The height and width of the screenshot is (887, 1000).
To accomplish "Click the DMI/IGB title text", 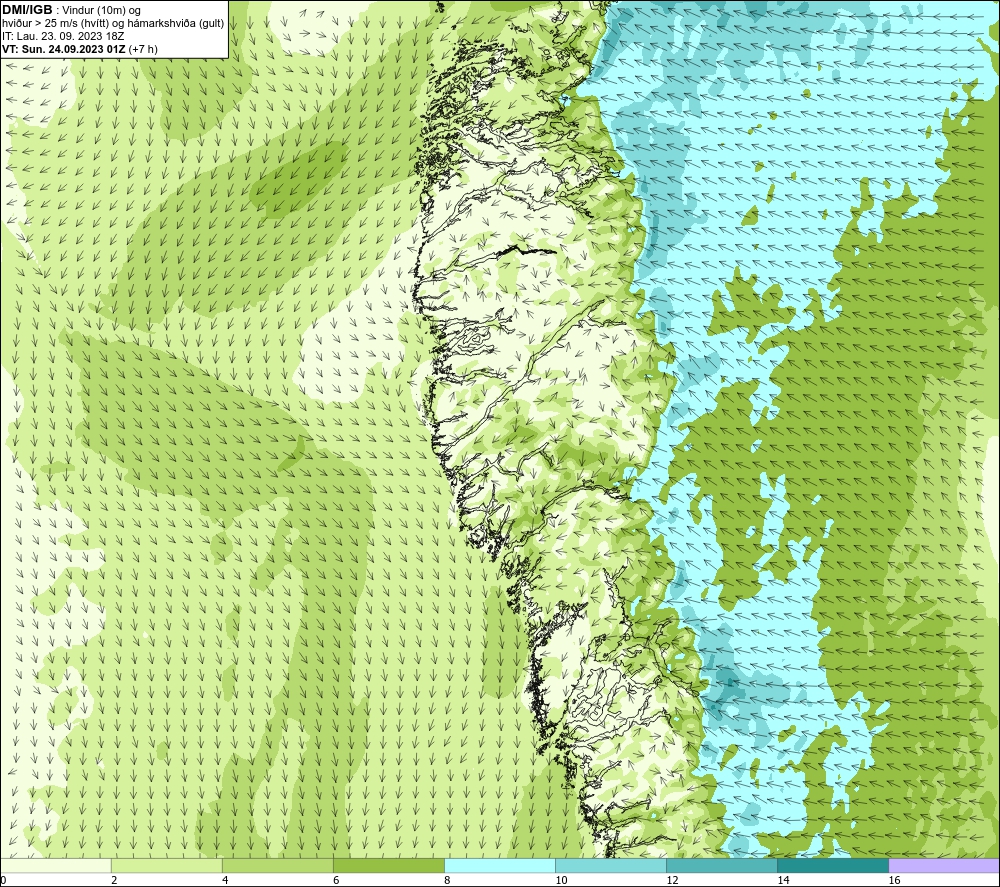I will pos(27,10).
